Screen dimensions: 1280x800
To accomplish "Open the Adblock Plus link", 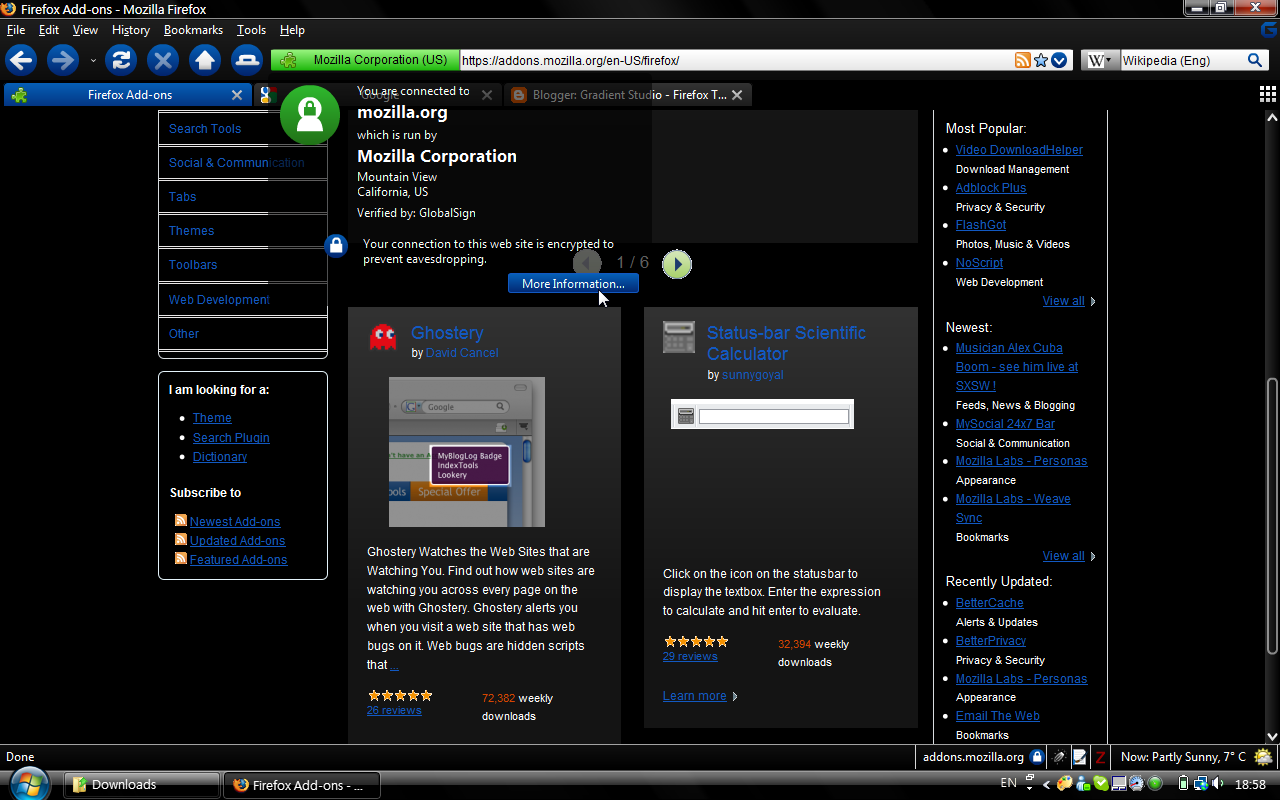I will pos(990,188).
